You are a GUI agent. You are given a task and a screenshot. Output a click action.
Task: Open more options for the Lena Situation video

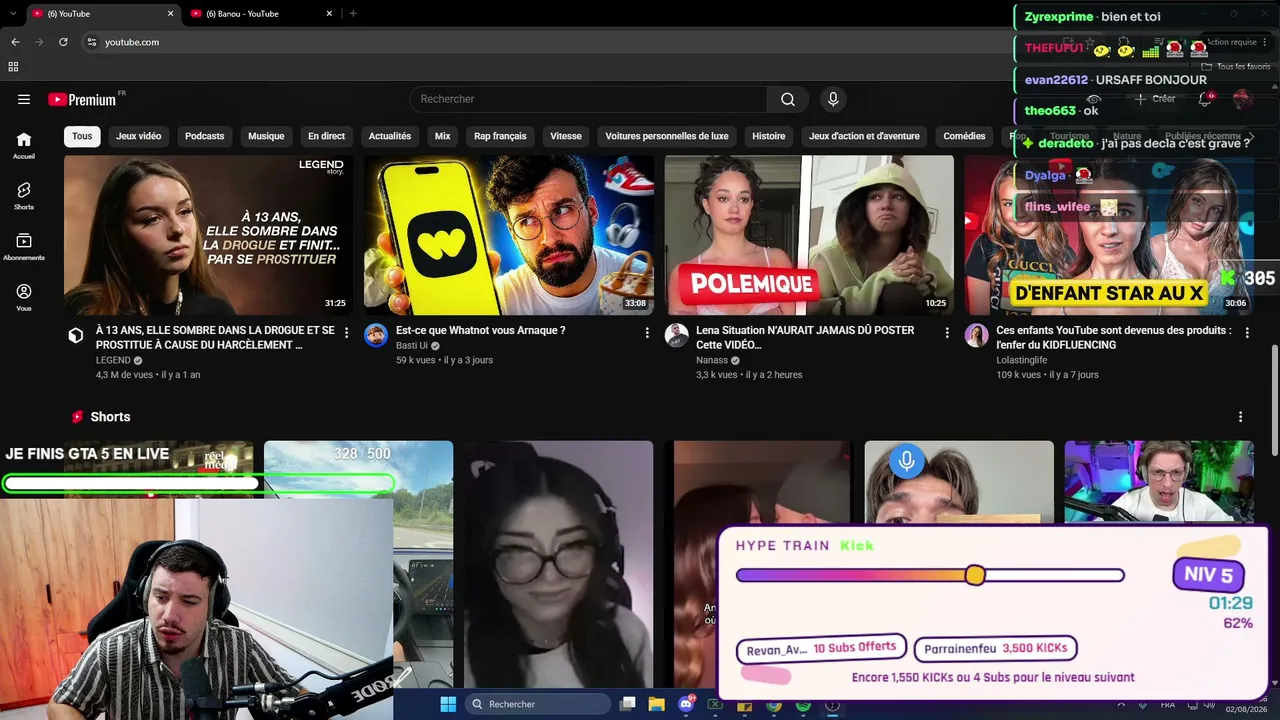pos(947,332)
